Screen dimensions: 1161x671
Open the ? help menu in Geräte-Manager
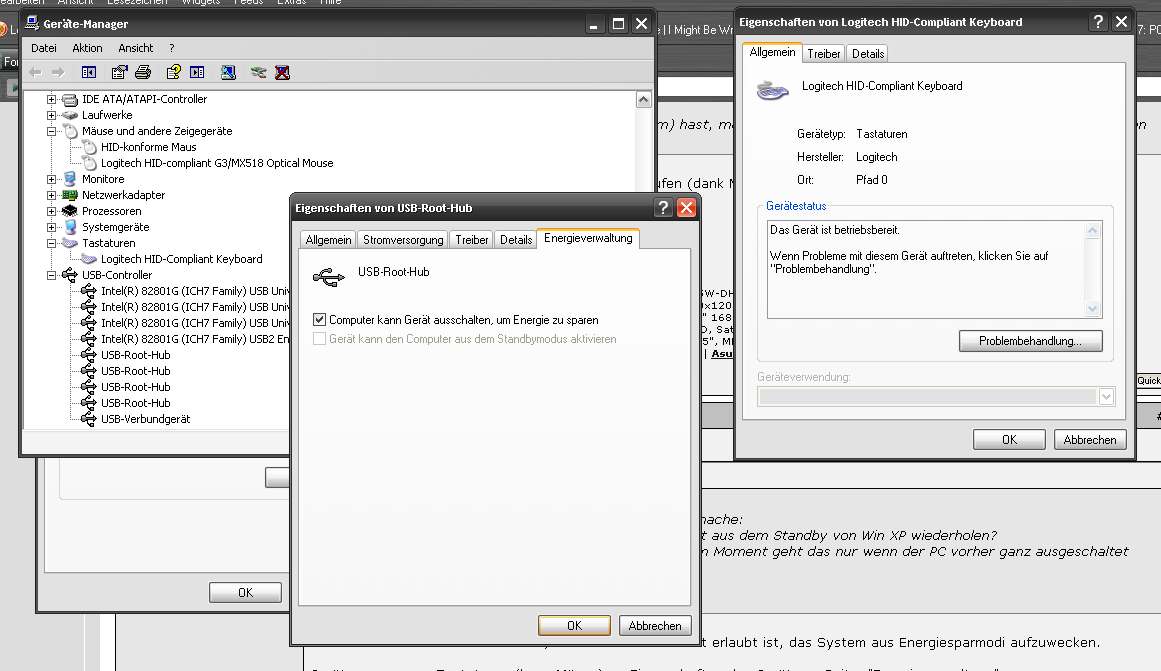[172, 48]
